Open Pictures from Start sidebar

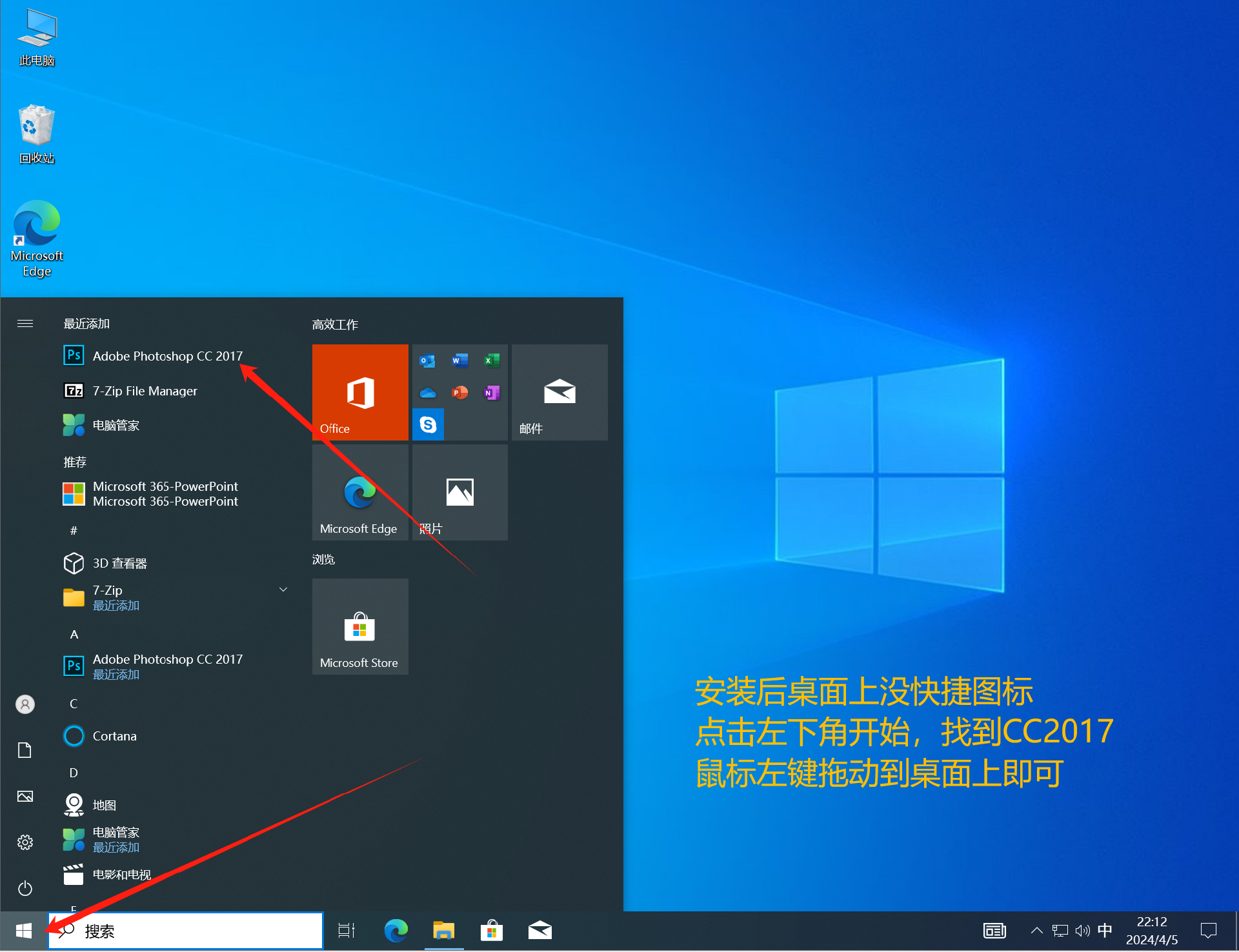click(x=25, y=797)
